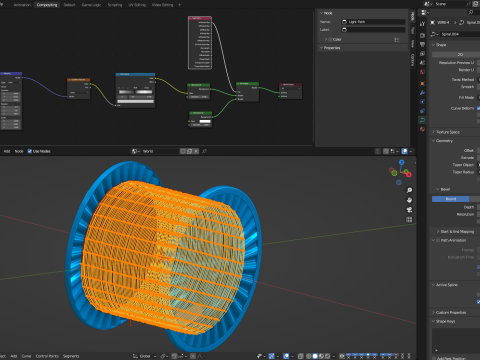This screenshot has width=480, height=360.
Task: Click the white Background node color swatch
Action: (x=204, y=121)
